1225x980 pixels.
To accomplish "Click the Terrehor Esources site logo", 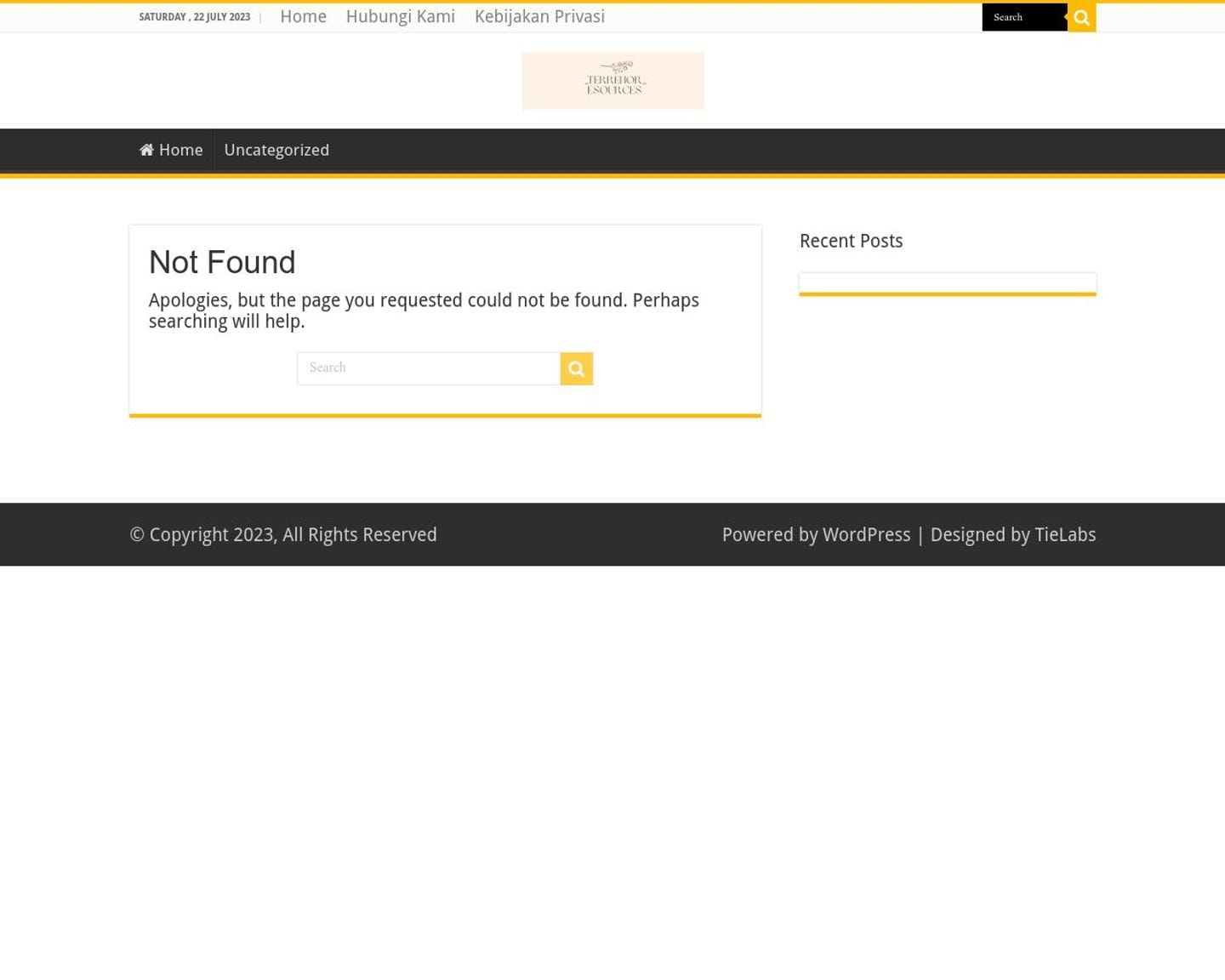I will tap(612, 81).
